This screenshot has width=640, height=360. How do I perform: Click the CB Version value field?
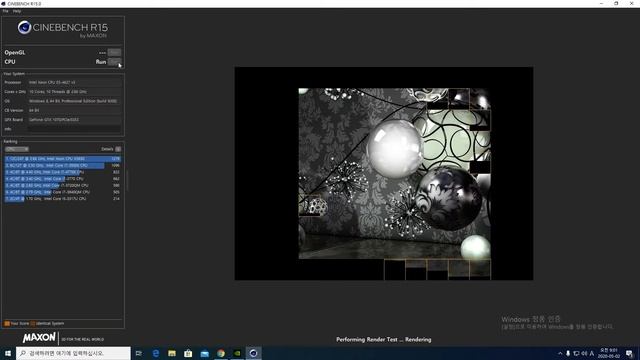[x=74, y=111]
